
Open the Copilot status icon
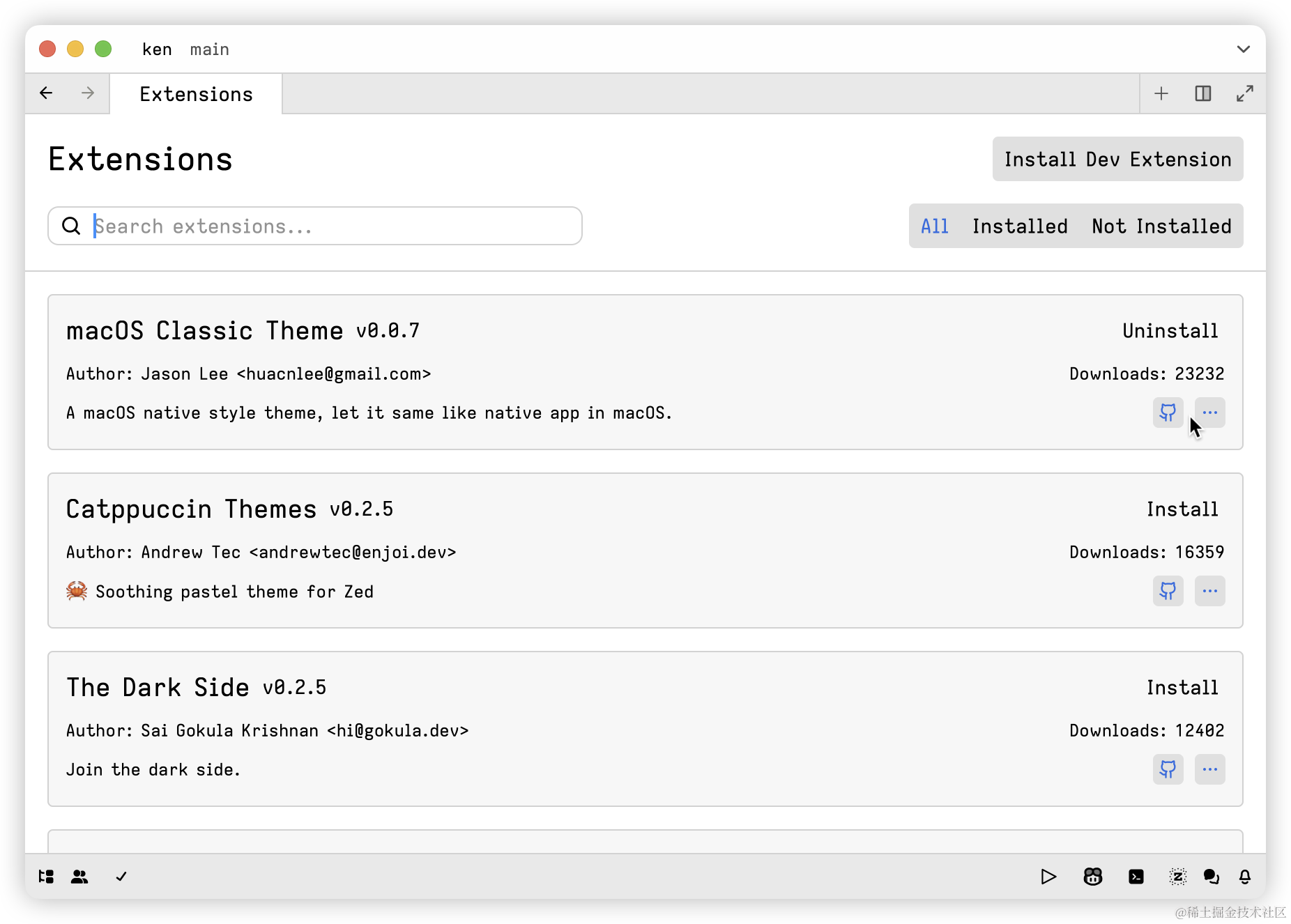click(1093, 877)
